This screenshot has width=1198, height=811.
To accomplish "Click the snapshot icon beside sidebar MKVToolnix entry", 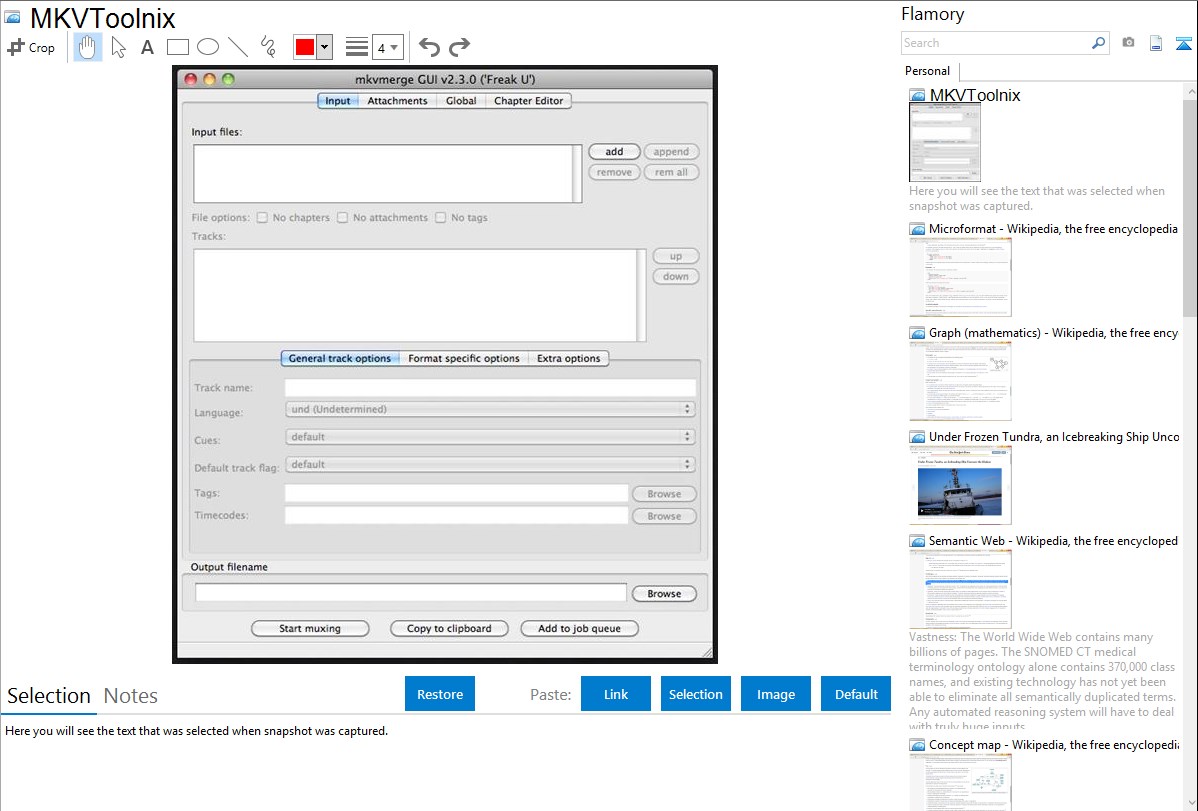I will tap(917, 96).
